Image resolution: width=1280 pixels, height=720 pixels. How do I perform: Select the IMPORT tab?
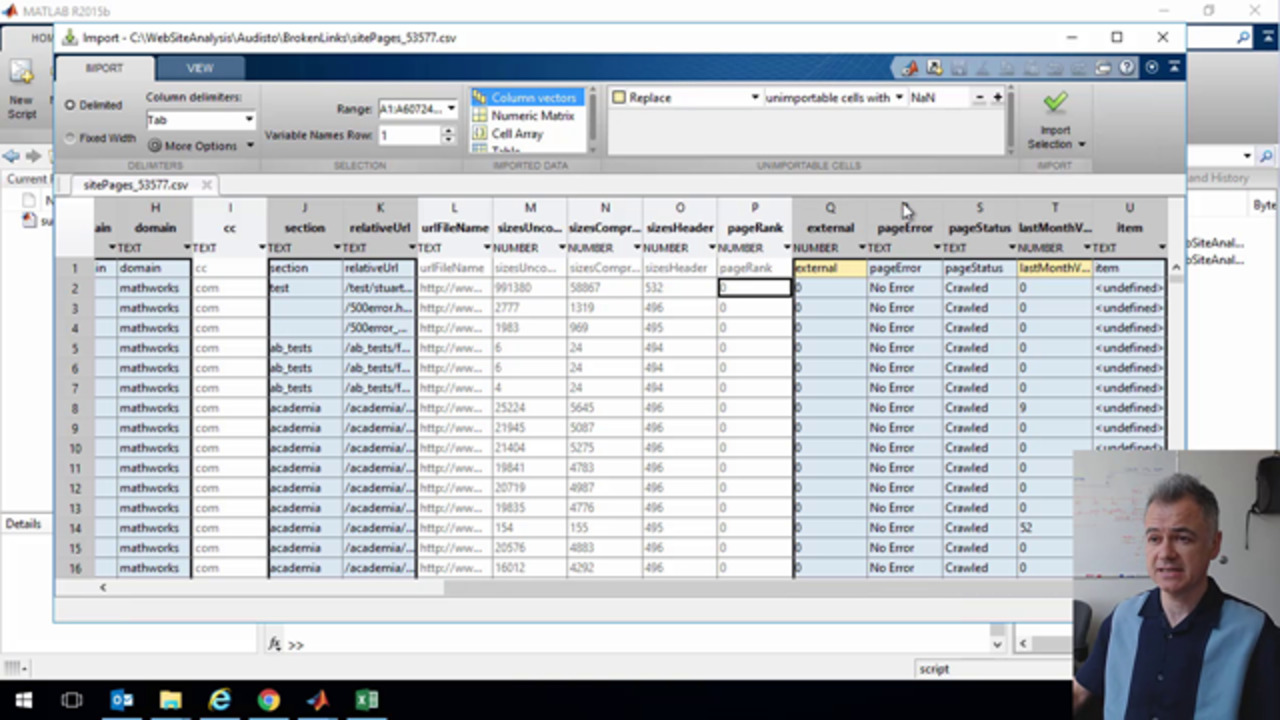click(104, 68)
